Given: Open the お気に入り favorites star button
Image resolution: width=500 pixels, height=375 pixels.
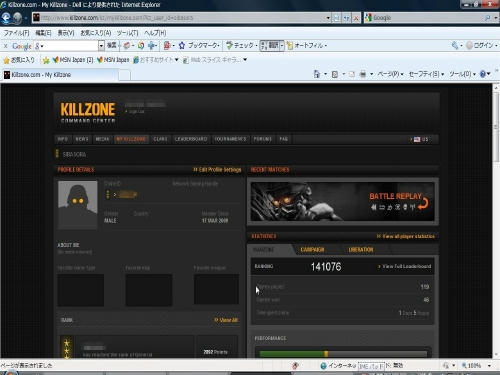Looking at the screenshot, I should pyautogui.click(x=19, y=60).
